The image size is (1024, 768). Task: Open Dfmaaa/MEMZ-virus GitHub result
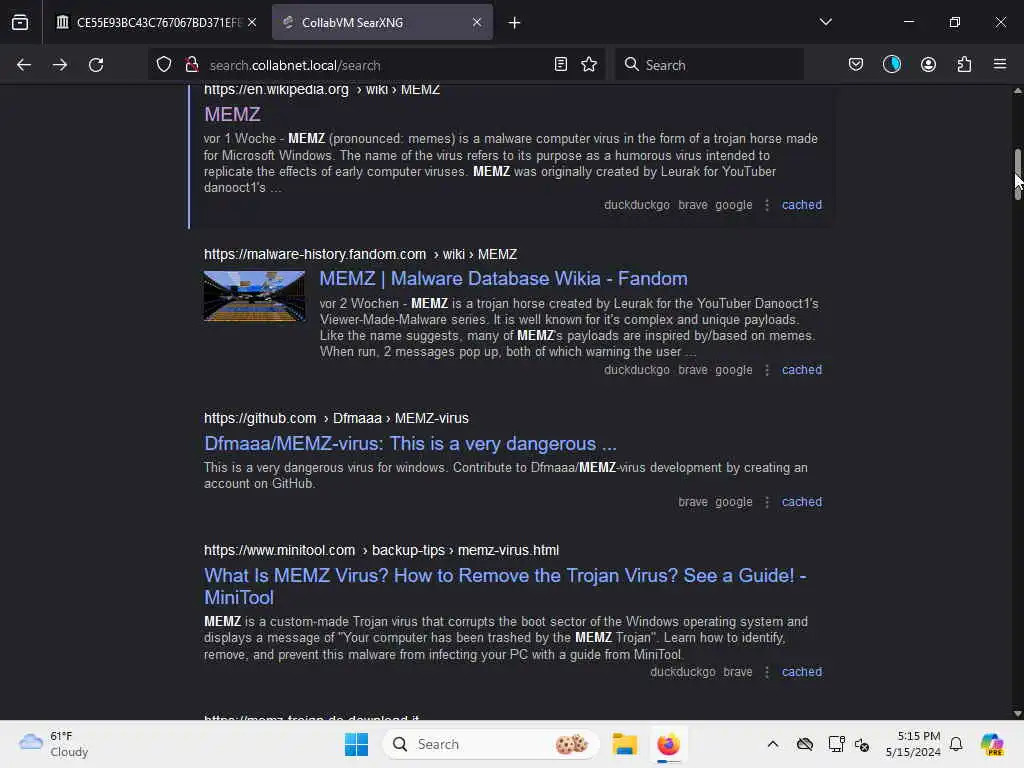click(x=410, y=443)
